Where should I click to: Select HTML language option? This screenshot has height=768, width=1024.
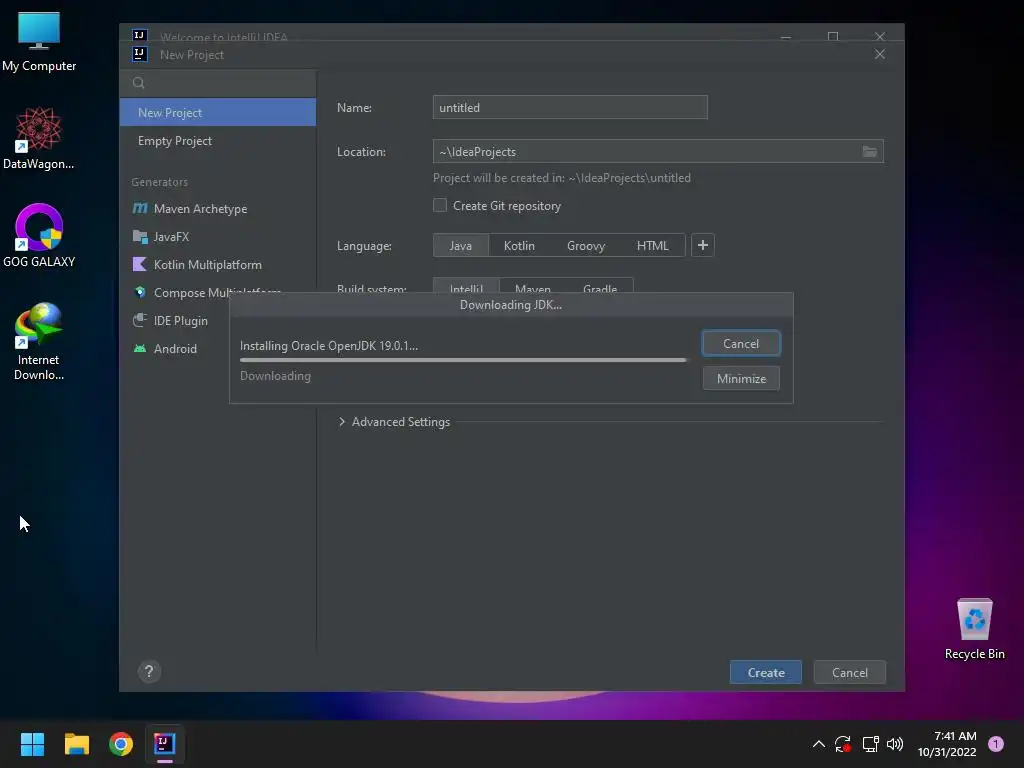(652, 246)
